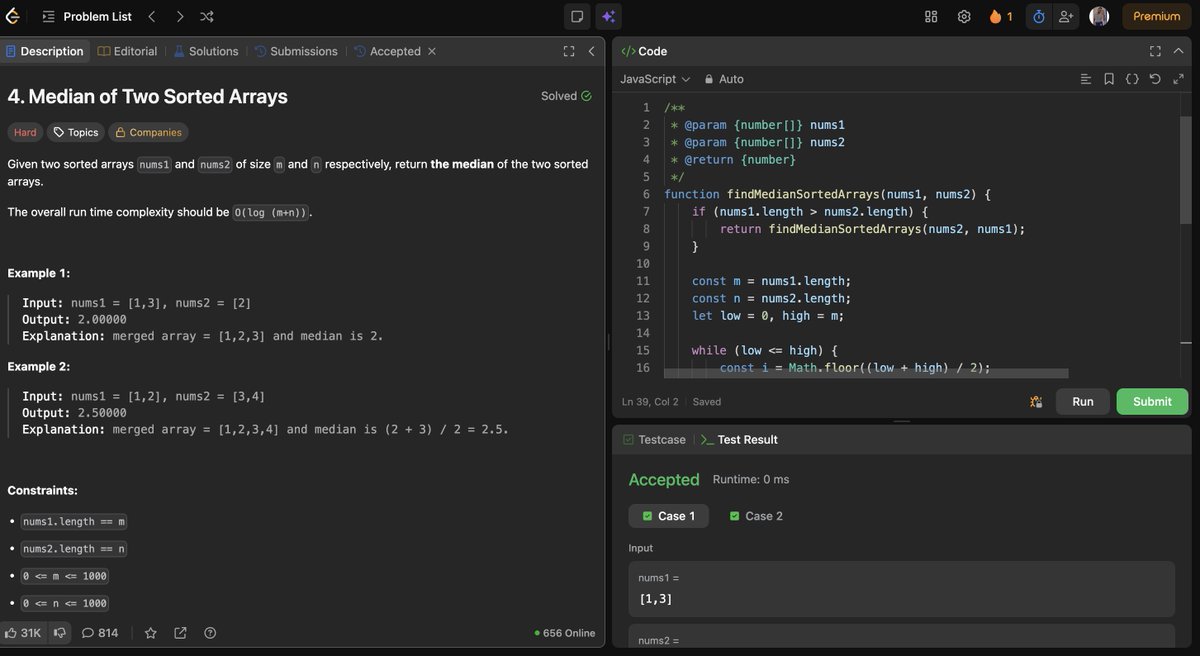Go to previous problem arrow
1200x656 pixels.
[152, 16]
